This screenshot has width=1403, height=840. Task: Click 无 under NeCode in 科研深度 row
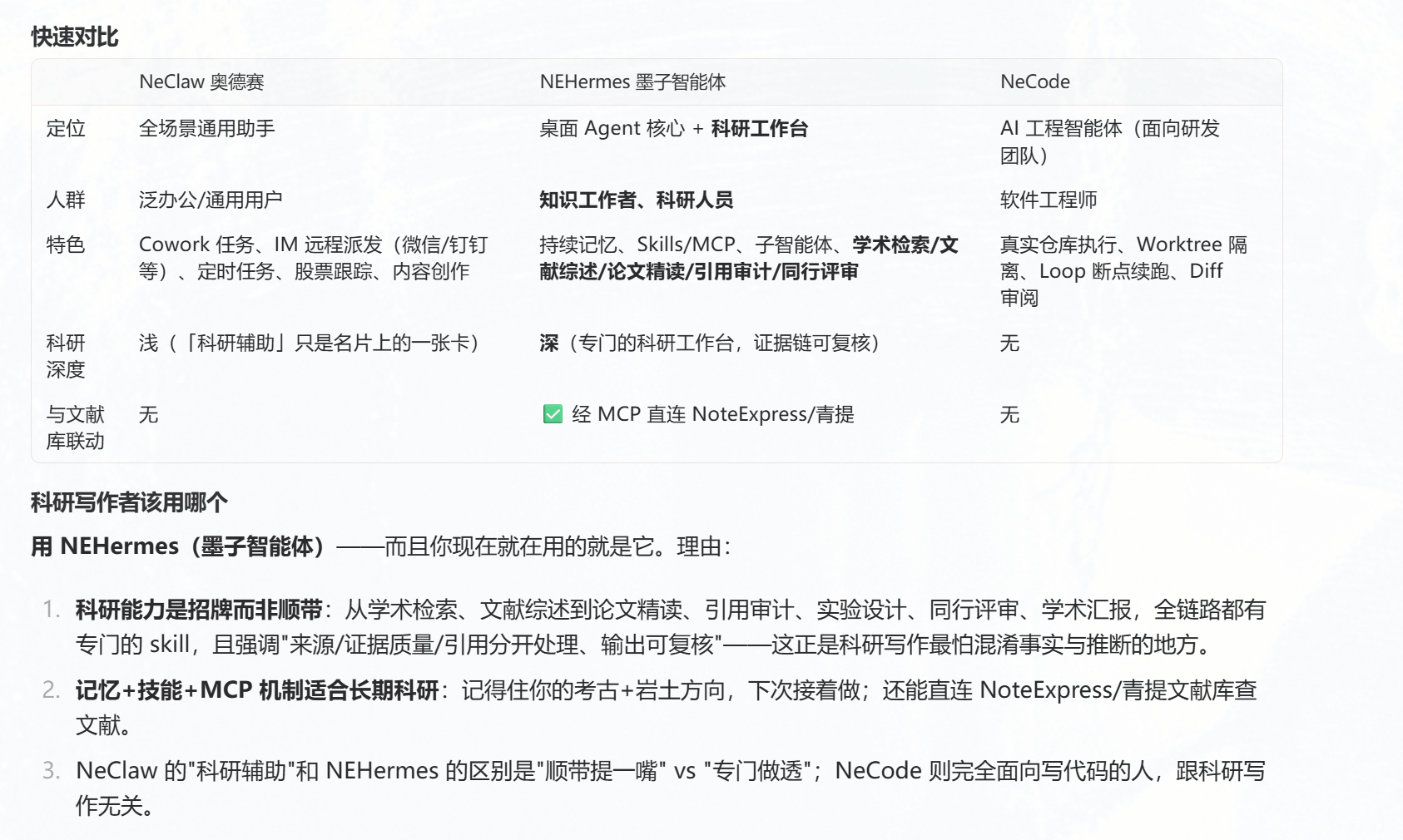click(x=1010, y=343)
